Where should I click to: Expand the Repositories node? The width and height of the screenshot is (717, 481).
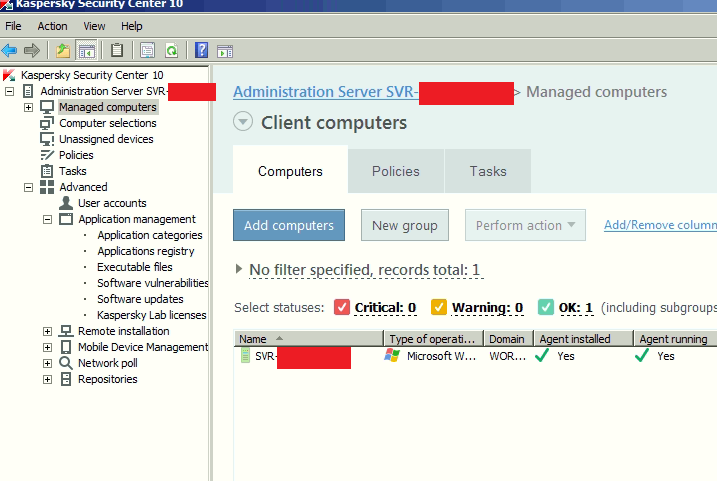tap(47, 379)
